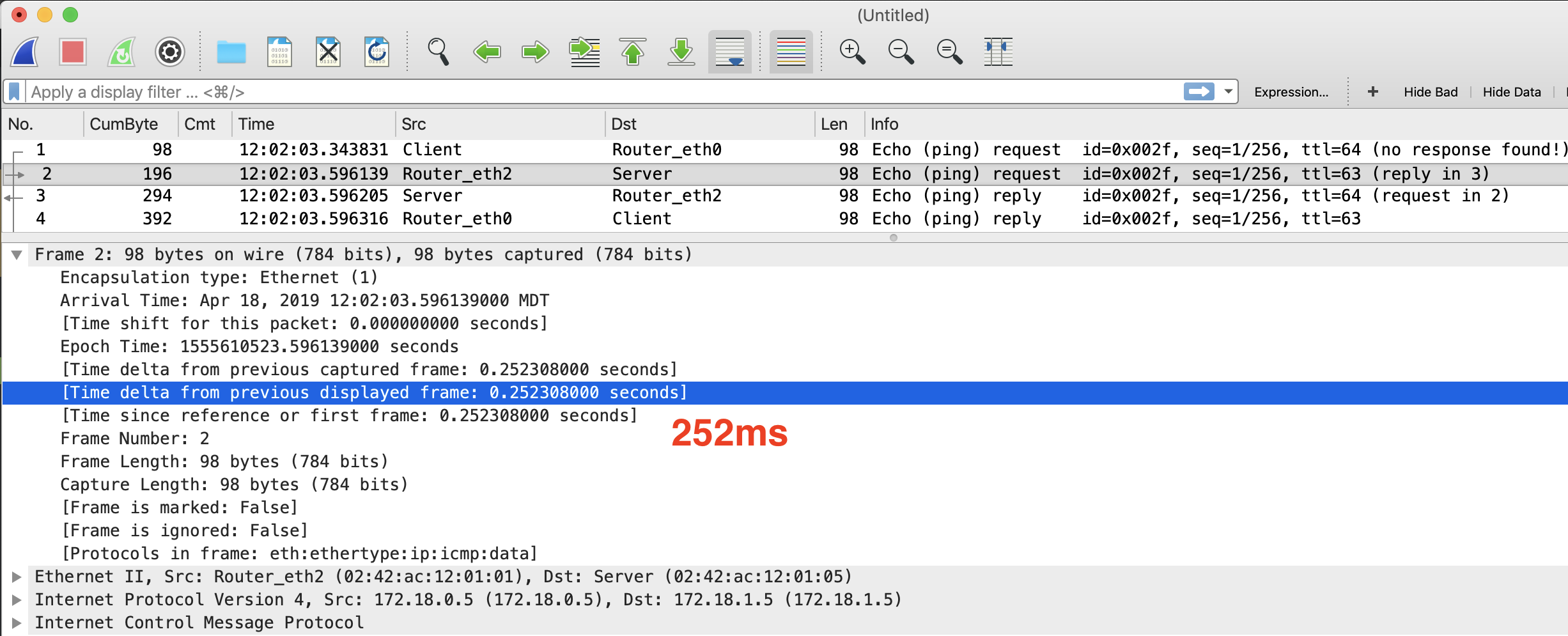The image size is (1568, 636).
Task: Zoom in on packet text
Action: [x=853, y=52]
